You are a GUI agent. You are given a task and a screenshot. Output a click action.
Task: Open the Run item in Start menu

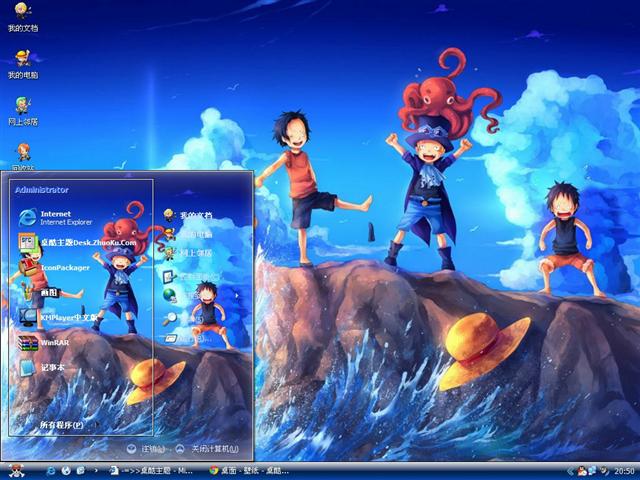[x=188, y=338]
